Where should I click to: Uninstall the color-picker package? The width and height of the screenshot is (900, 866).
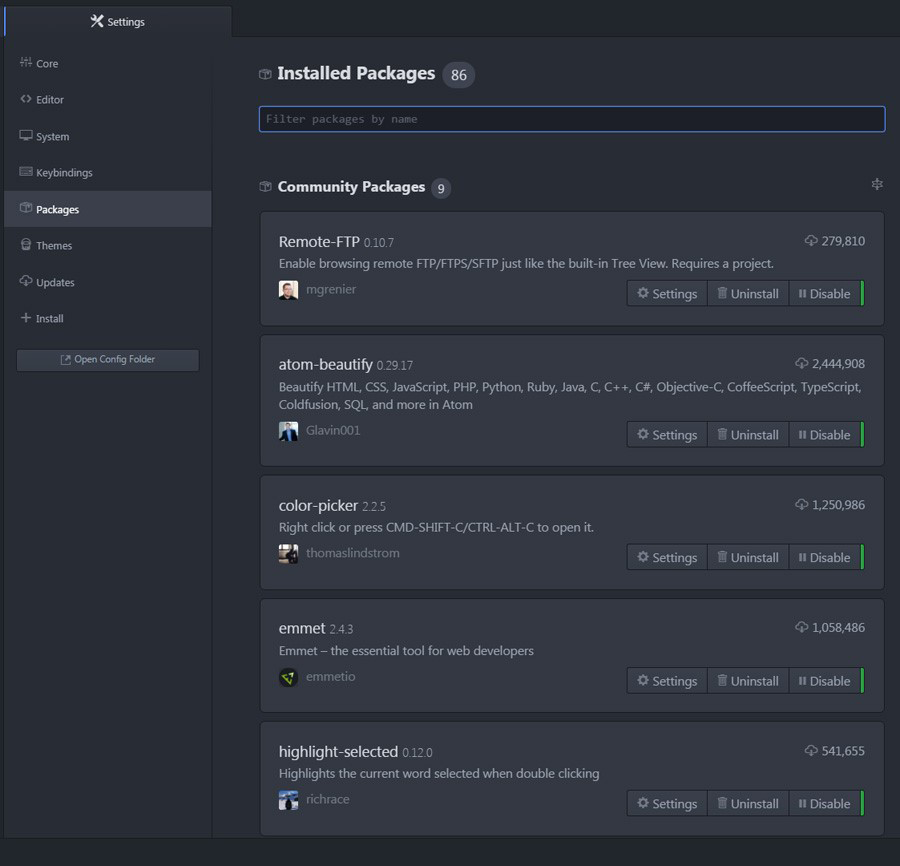click(x=748, y=557)
